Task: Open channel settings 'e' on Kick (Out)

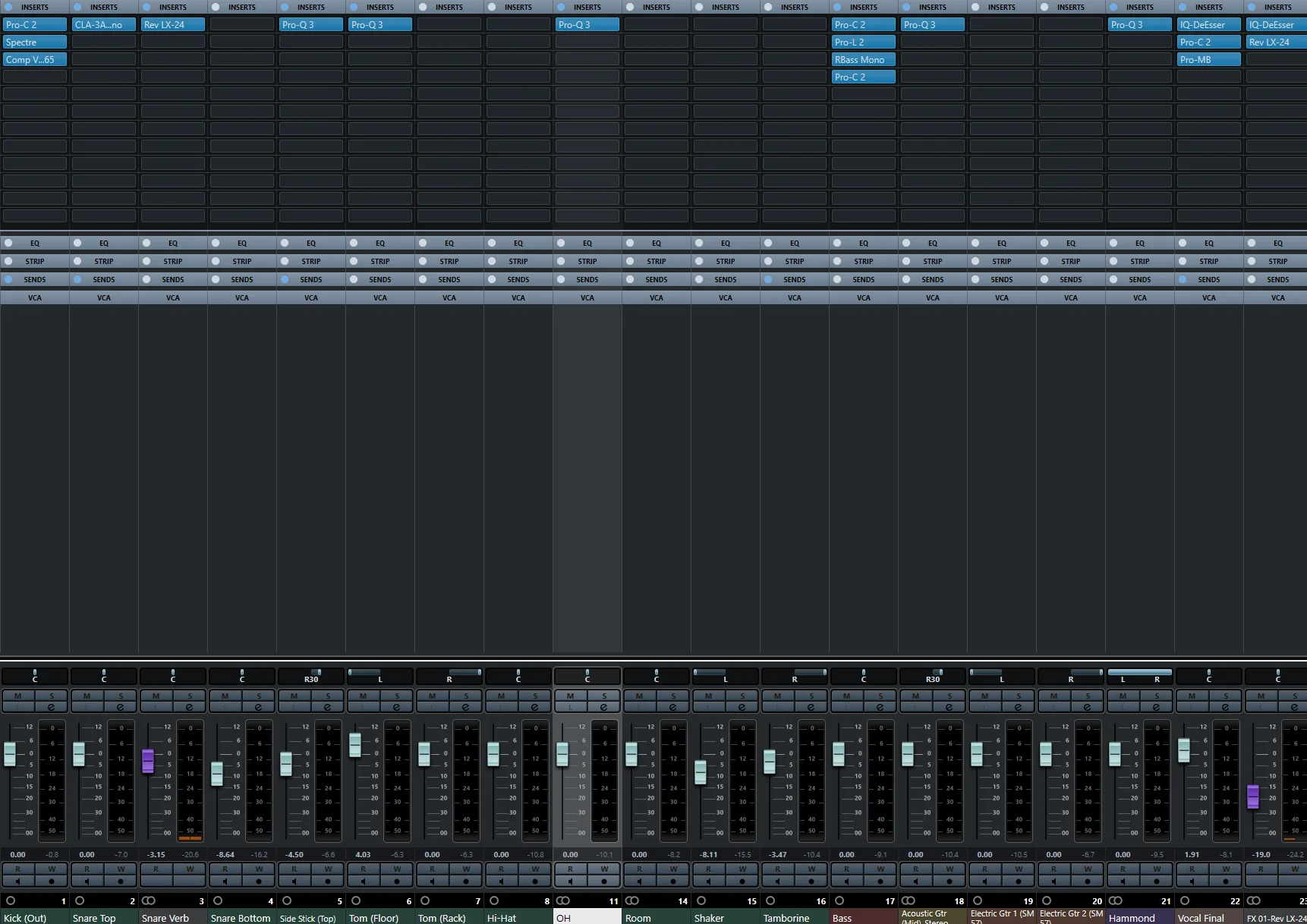Action: (x=52, y=707)
